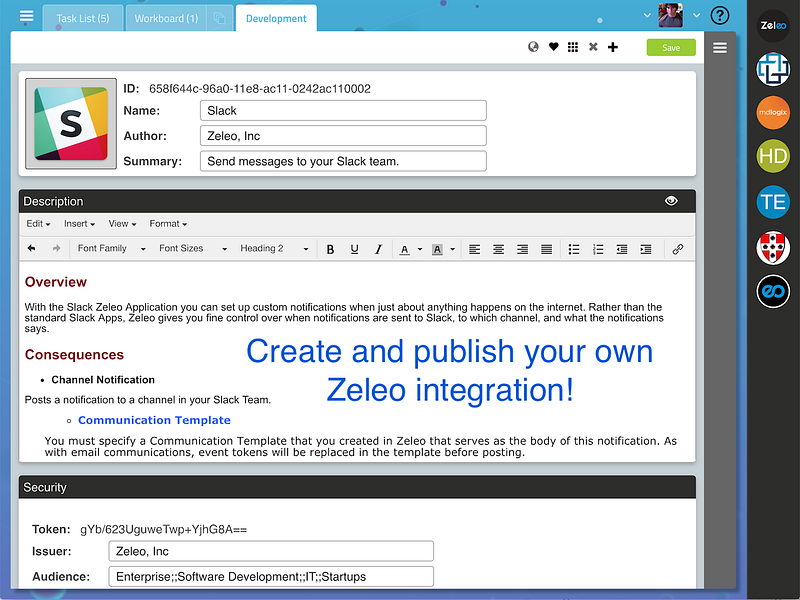800x600 pixels.
Task: Click the Summary input field
Action: click(x=343, y=161)
